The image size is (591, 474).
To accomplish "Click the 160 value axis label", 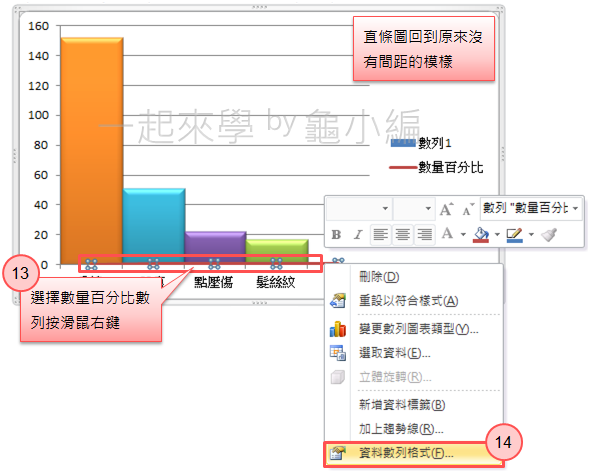I will tap(38, 26).
